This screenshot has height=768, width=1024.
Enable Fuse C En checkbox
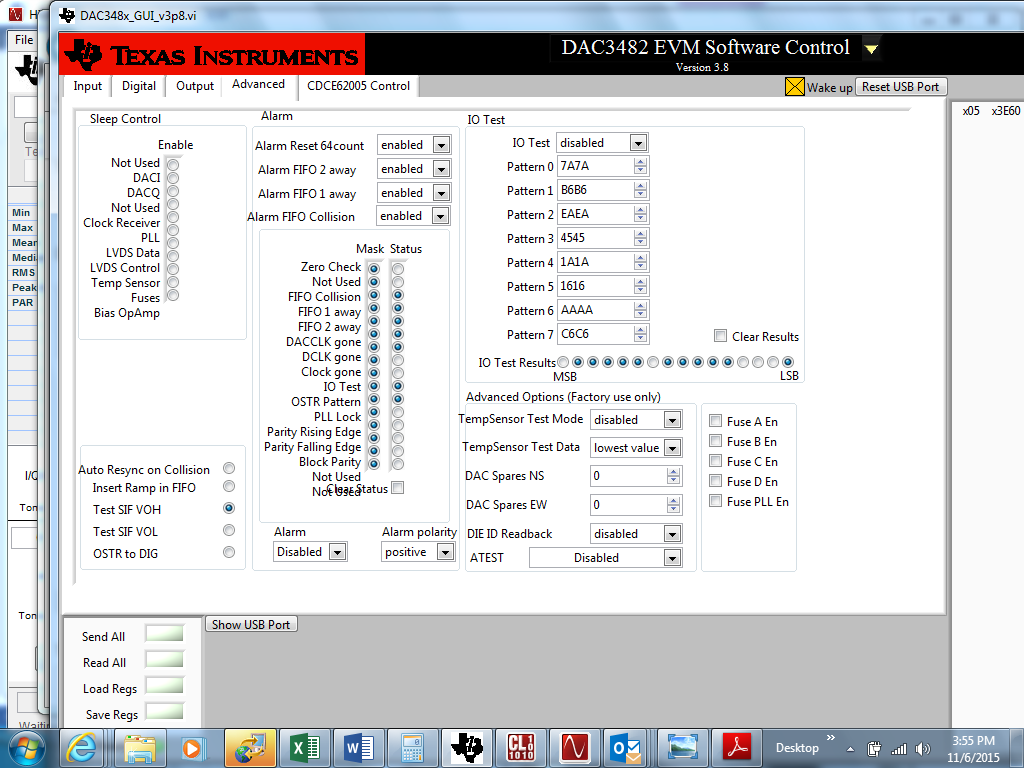point(716,460)
